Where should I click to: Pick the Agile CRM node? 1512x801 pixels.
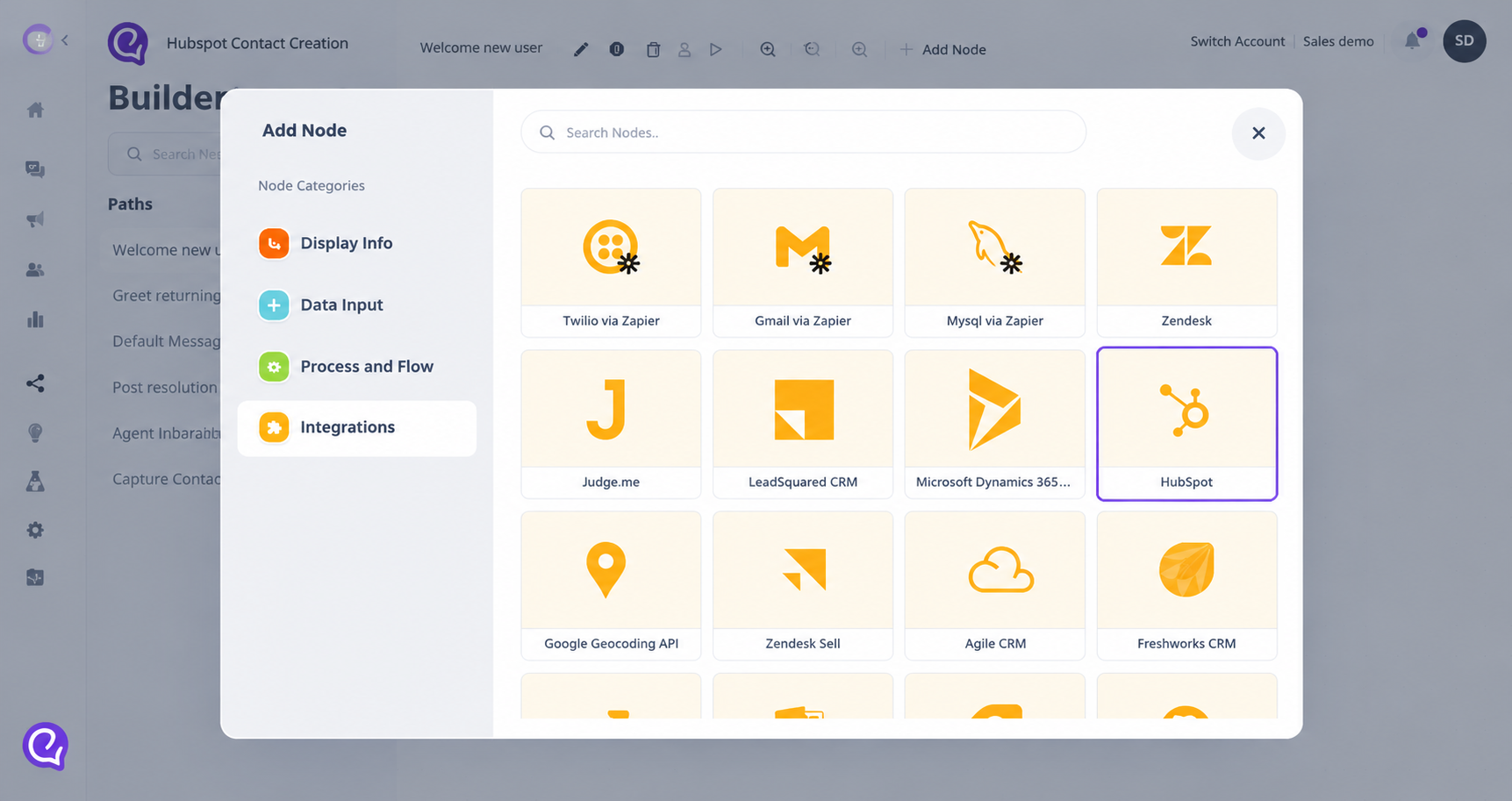pos(995,585)
